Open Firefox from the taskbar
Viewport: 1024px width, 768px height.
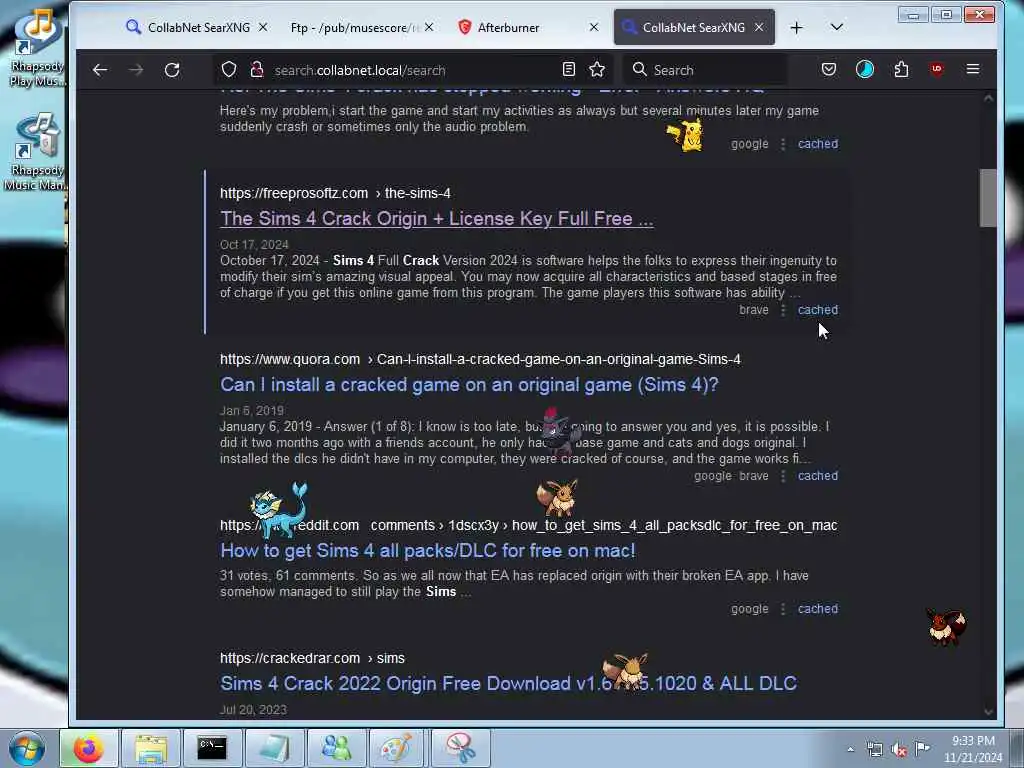(88, 748)
